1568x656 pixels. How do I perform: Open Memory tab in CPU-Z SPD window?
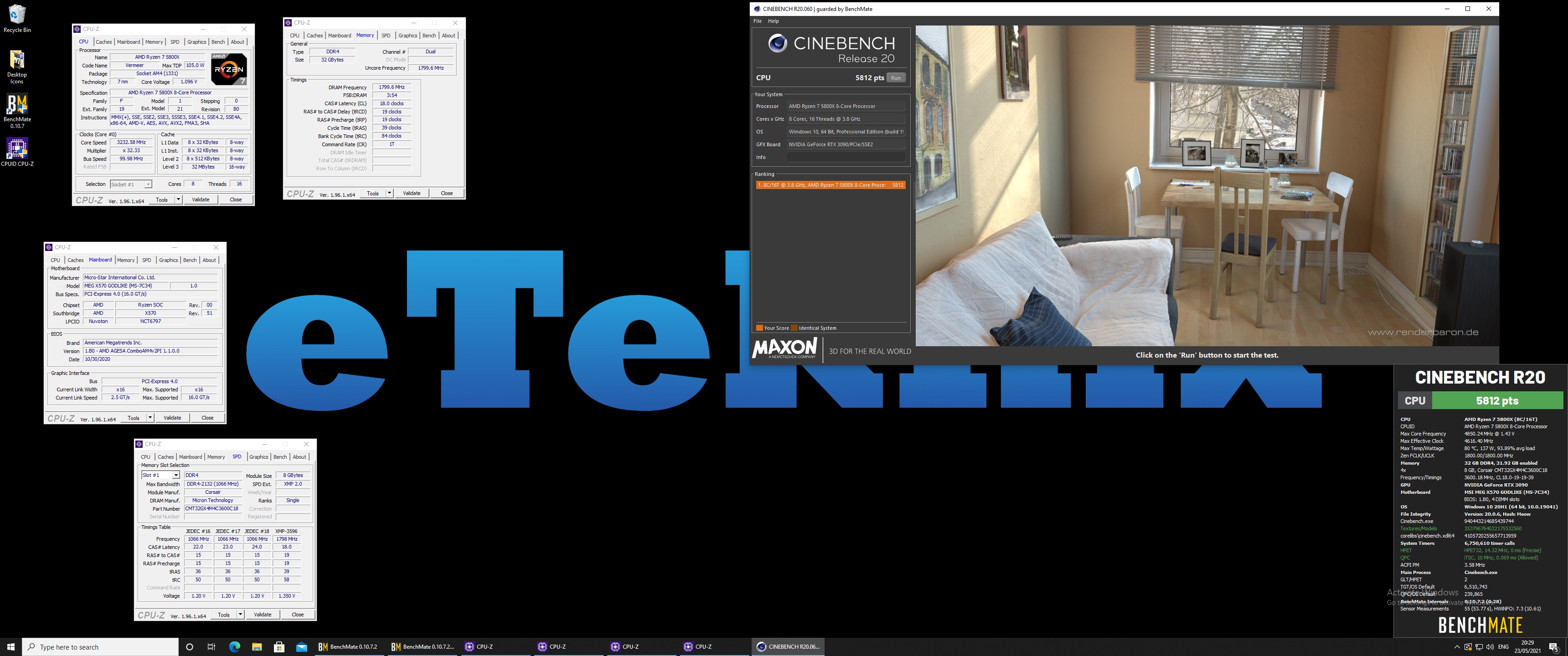click(x=216, y=457)
